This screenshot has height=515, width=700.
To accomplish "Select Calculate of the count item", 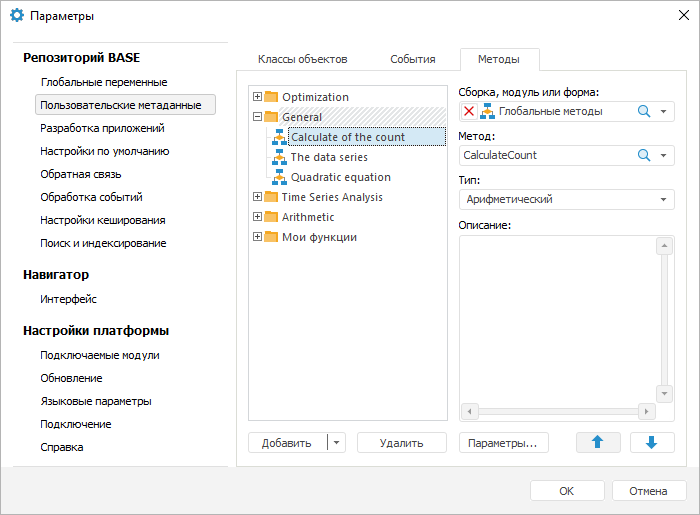I will 347,137.
